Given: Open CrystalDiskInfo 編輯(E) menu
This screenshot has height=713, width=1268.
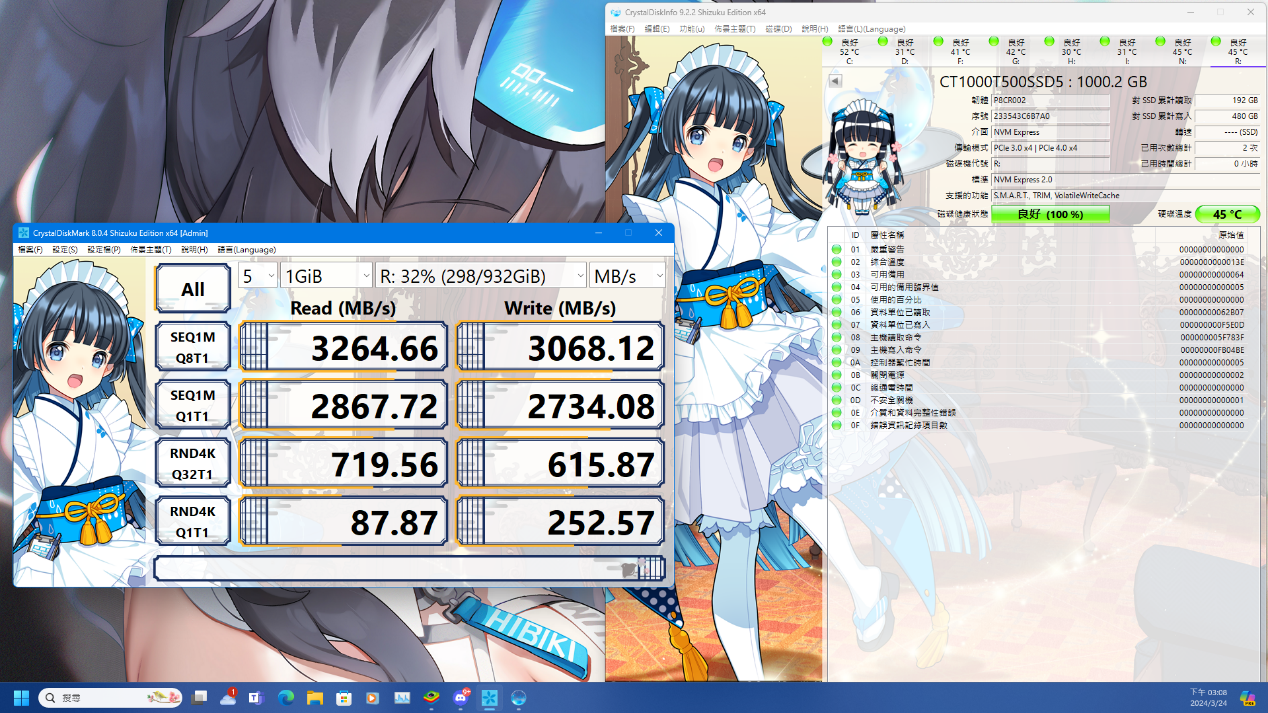Looking at the screenshot, I should pos(657,29).
